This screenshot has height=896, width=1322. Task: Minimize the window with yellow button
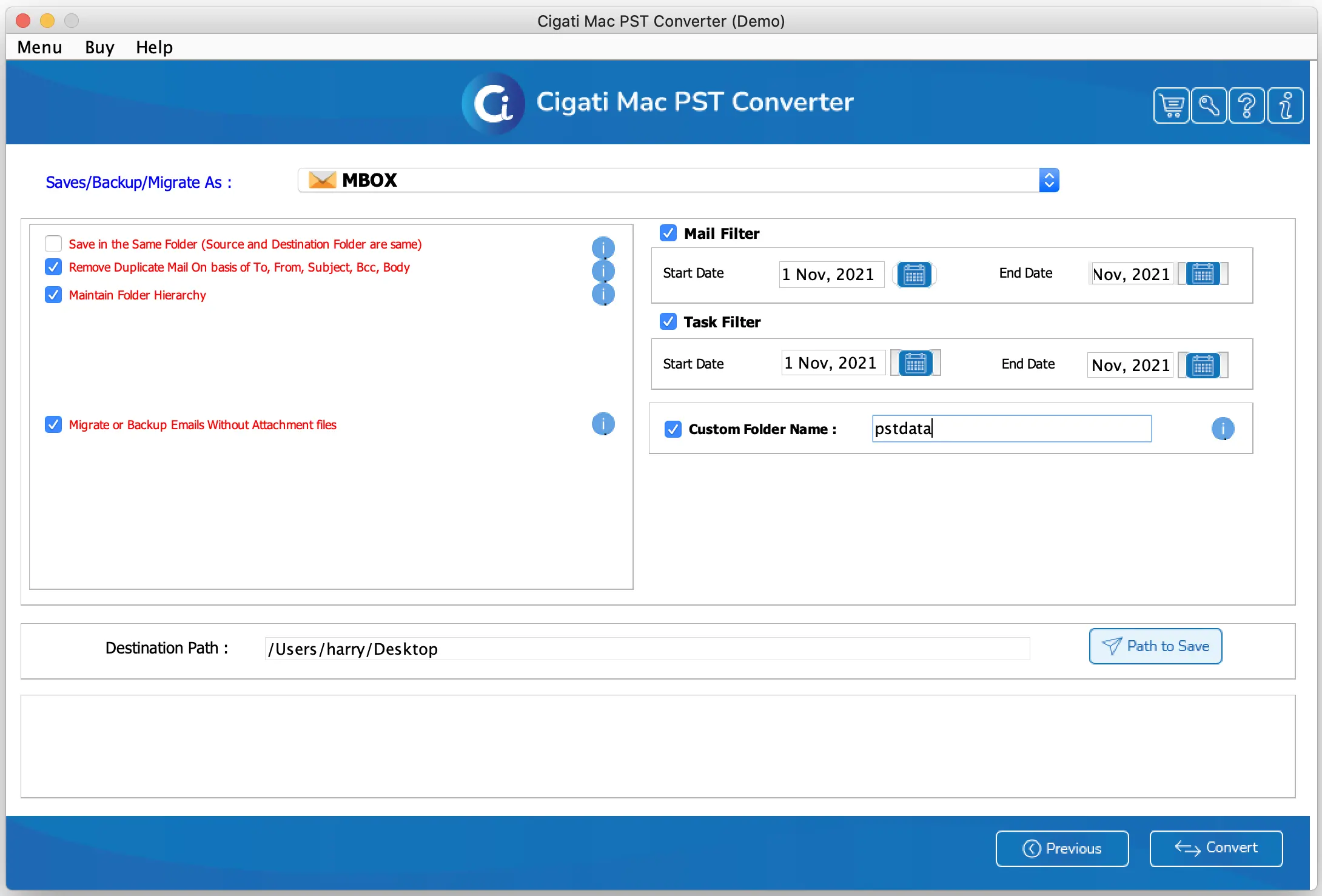click(47, 21)
